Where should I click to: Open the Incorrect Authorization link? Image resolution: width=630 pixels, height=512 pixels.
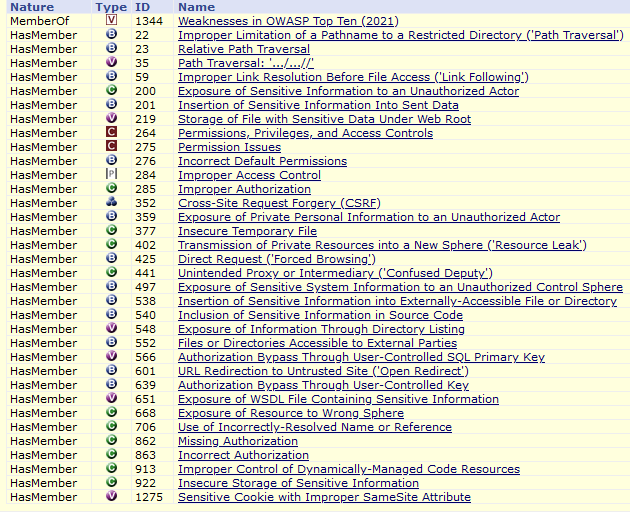pyautogui.click(x=243, y=455)
